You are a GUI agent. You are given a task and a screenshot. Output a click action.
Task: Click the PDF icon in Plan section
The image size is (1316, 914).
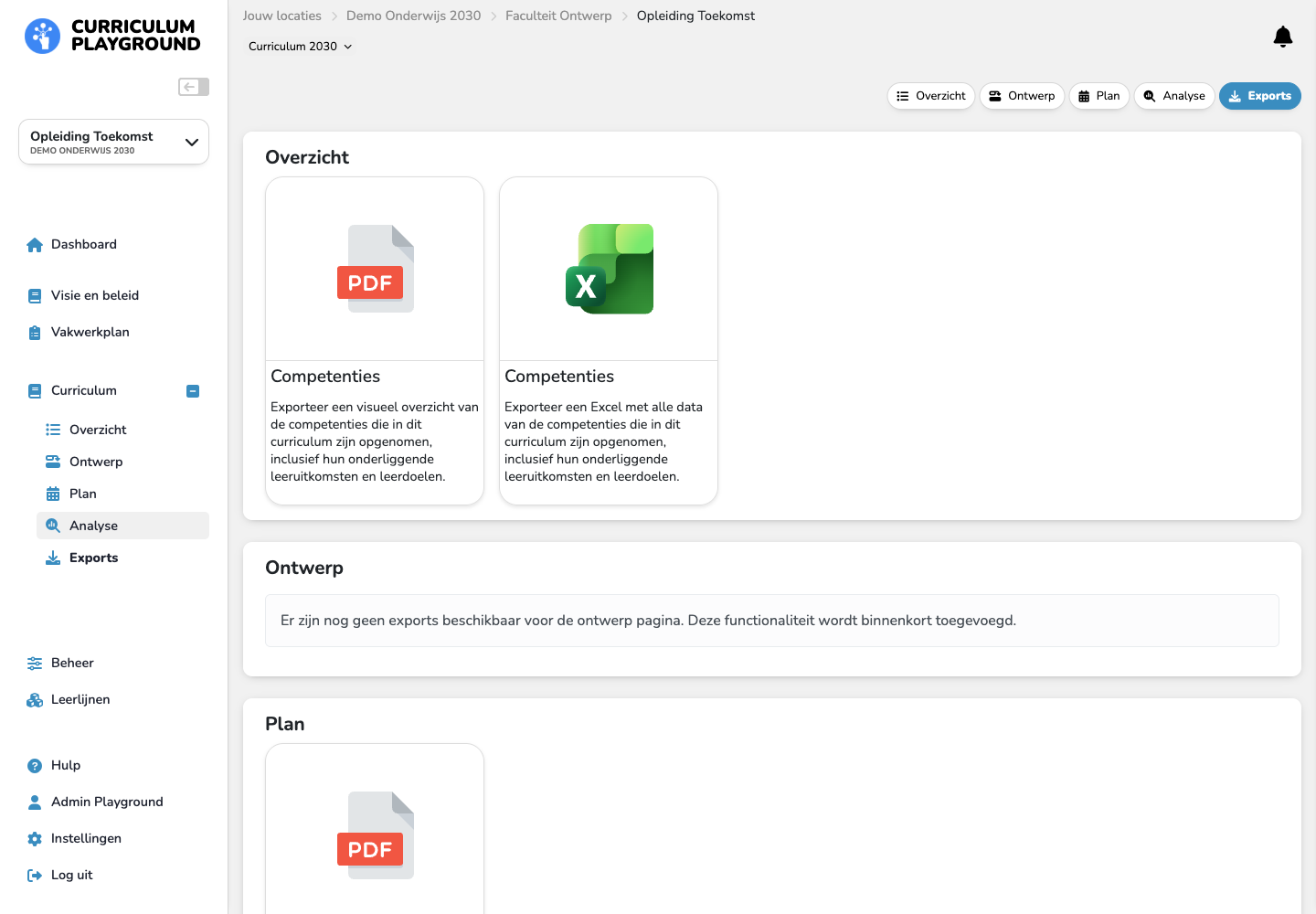click(375, 835)
